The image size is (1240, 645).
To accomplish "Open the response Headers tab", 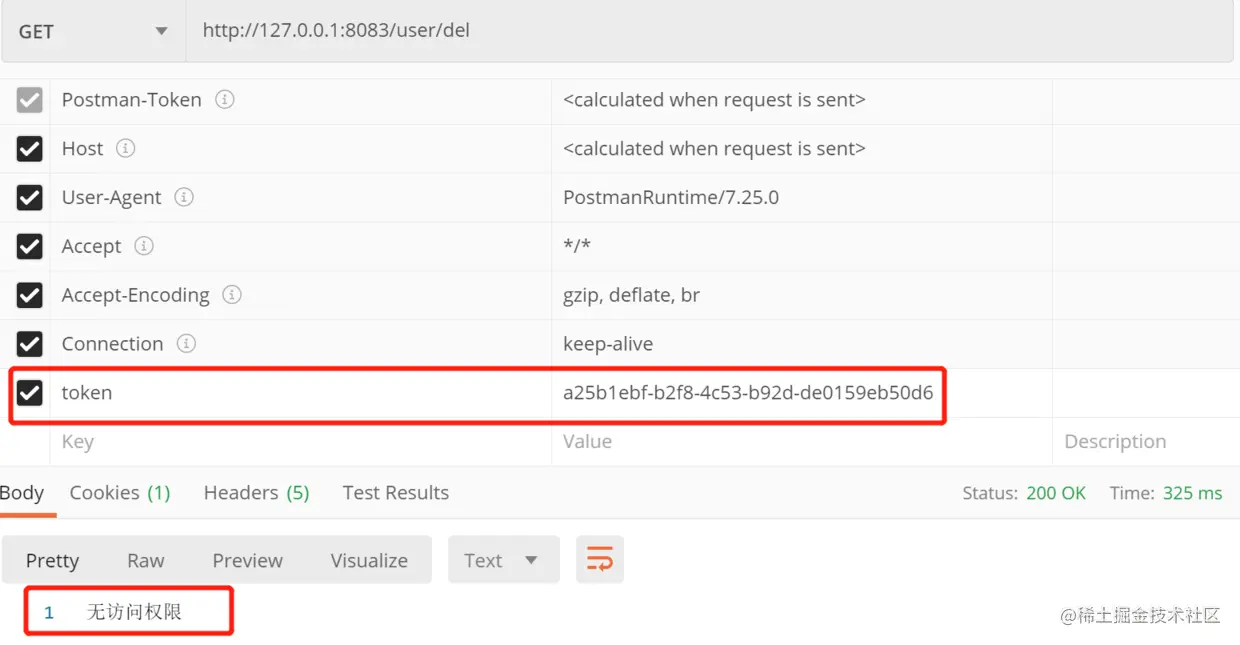I will point(256,493).
